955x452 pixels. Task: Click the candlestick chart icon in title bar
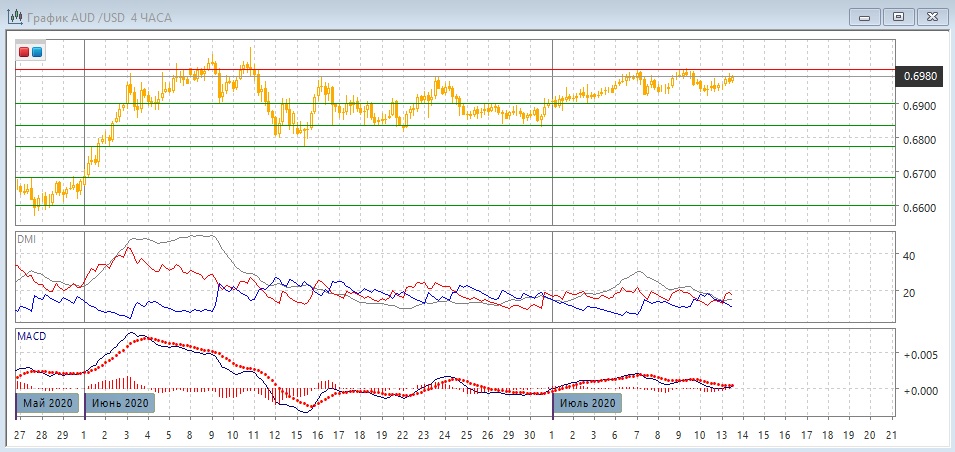click(x=14, y=16)
